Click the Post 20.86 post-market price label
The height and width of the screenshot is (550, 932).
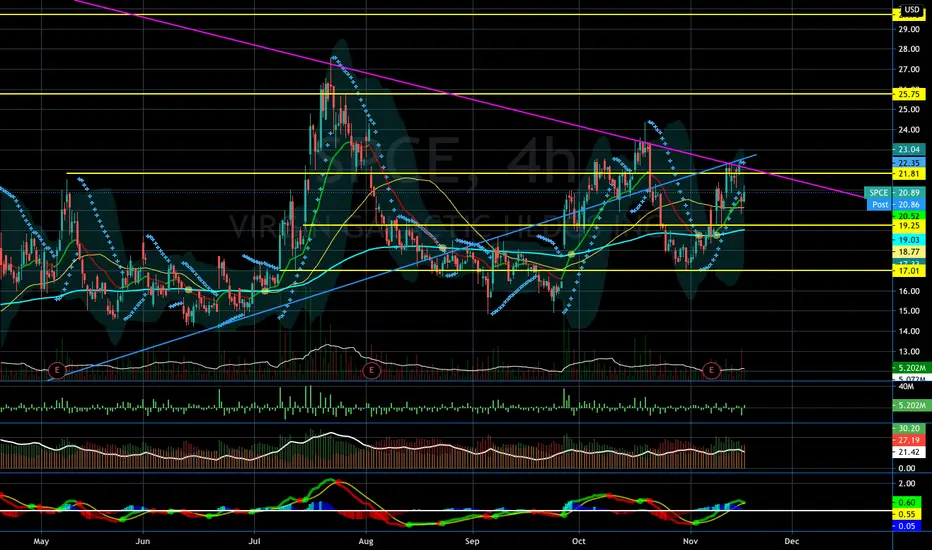click(895, 204)
